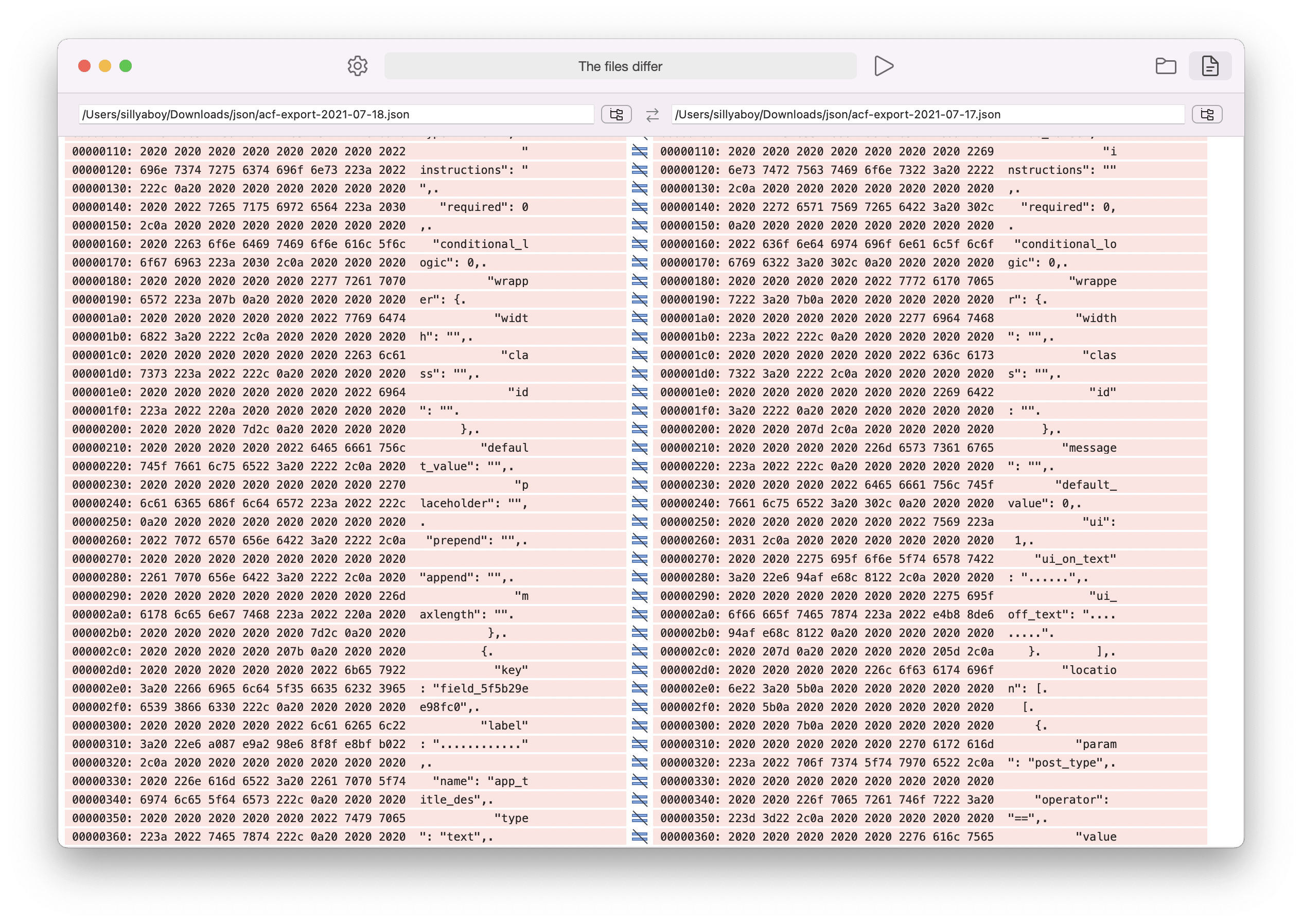
Task: Click right offset 00000240: hex row
Action: (x=930, y=504)
